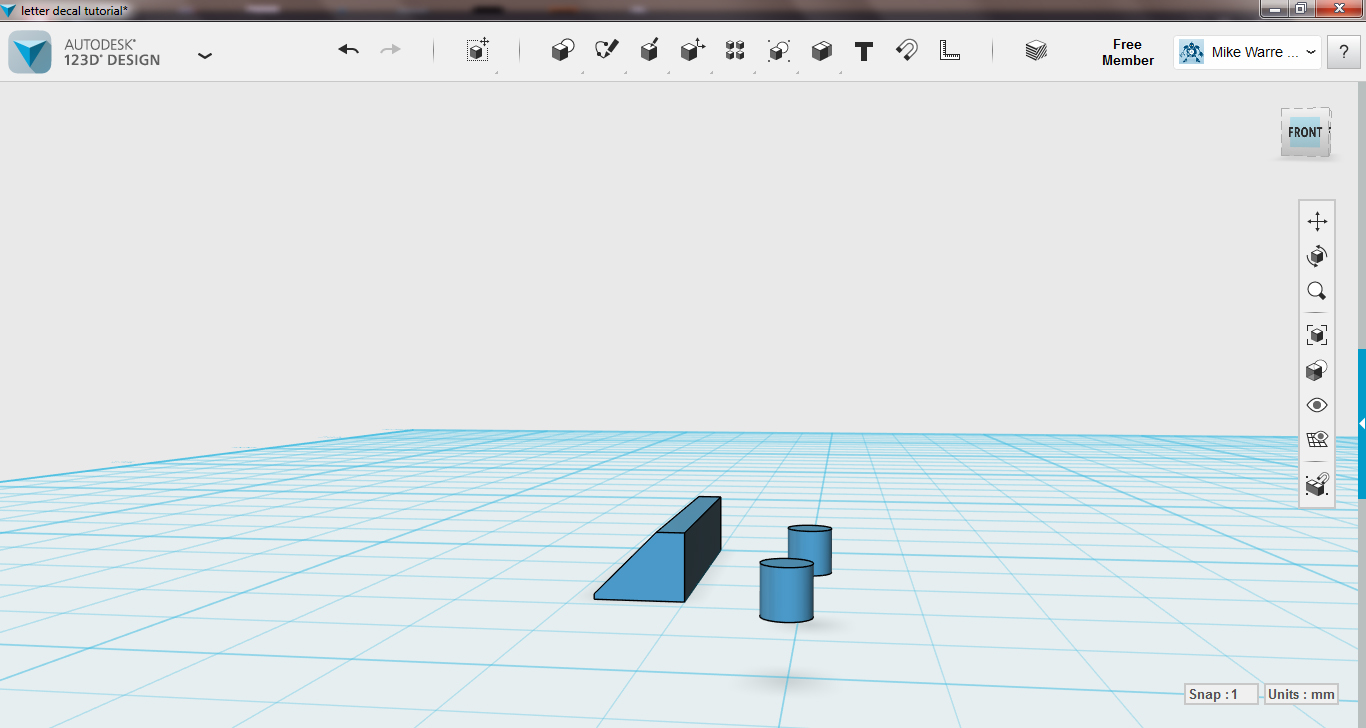Open the Transform tool
The height and width of the screenshot is (728, 1366).
tap(478, 50)
